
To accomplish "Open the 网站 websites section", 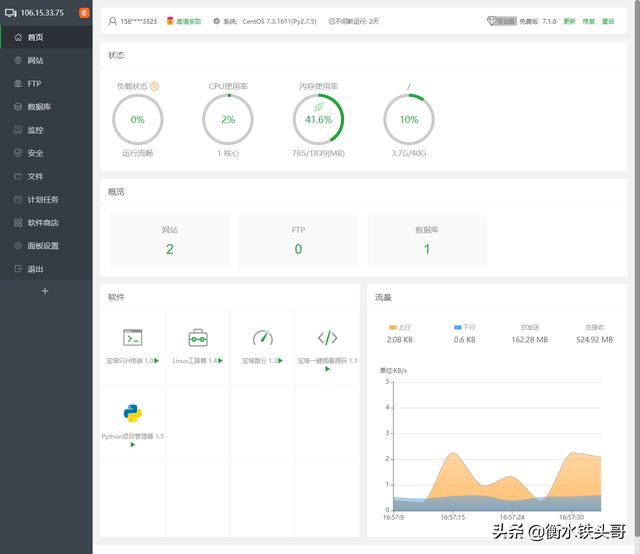I will tap(46, 60).
